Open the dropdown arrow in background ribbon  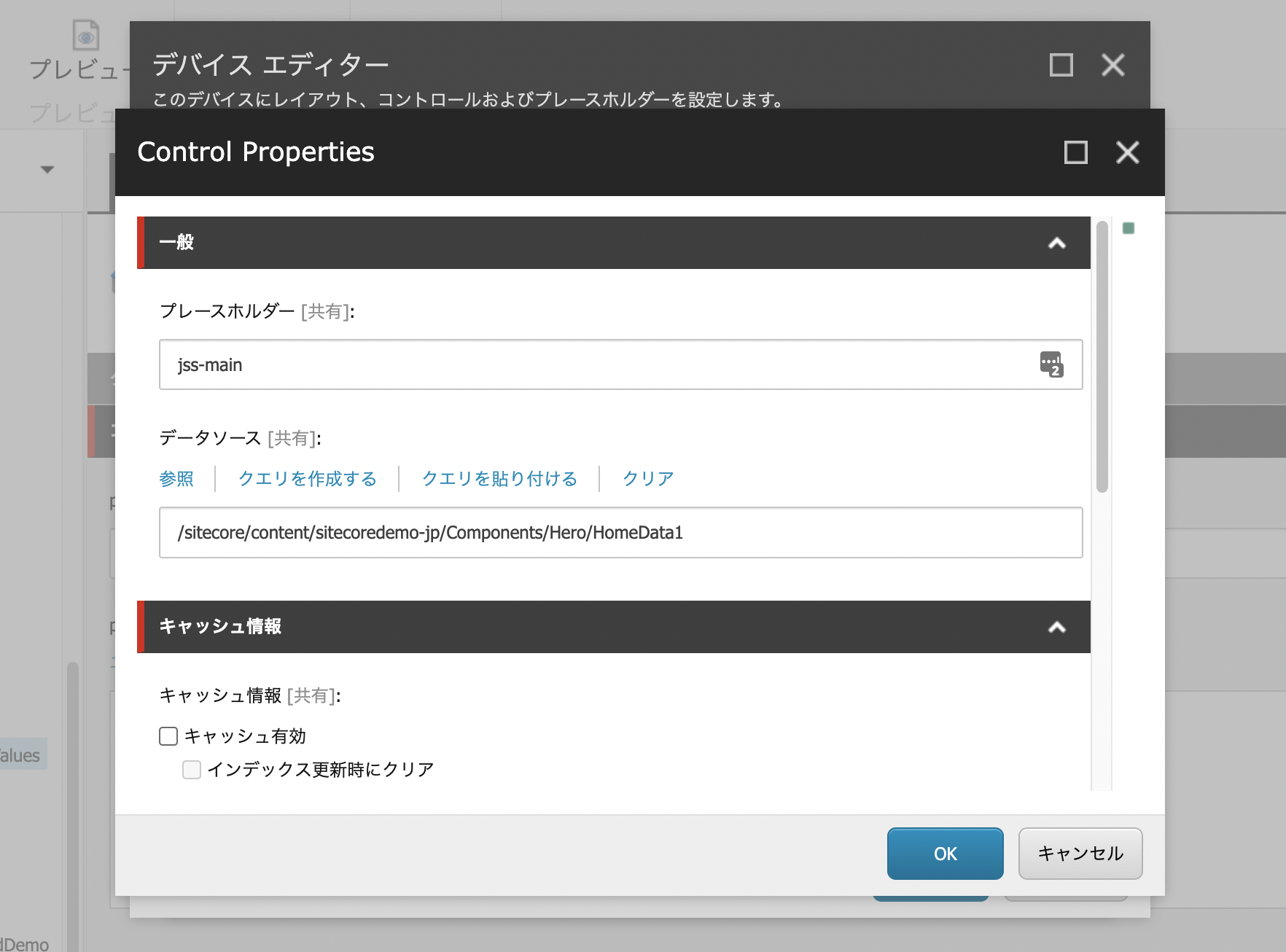coord(47,170)
